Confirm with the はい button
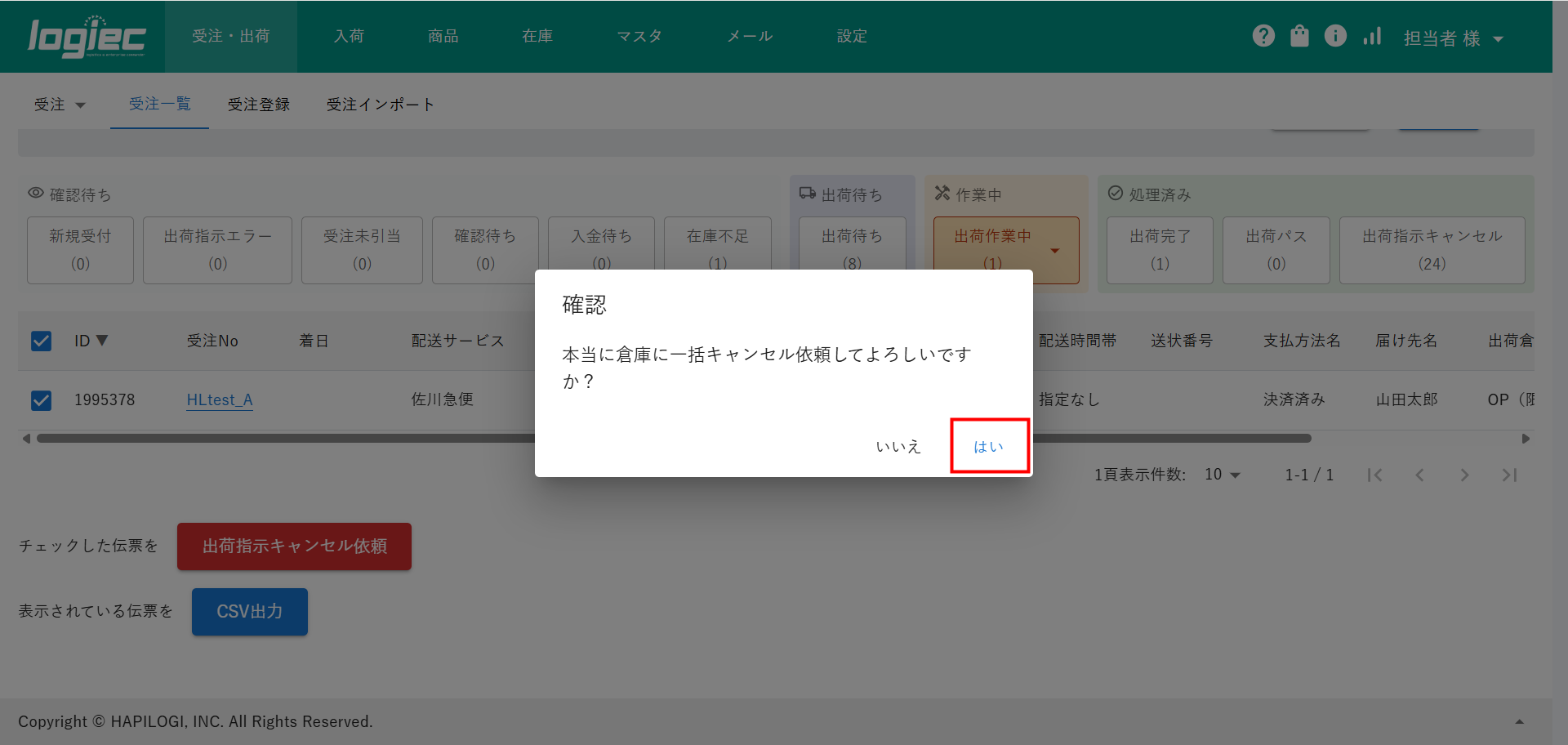Image resolution: width=1568 pixels, height=745 pixels. (x=989, y=446)
